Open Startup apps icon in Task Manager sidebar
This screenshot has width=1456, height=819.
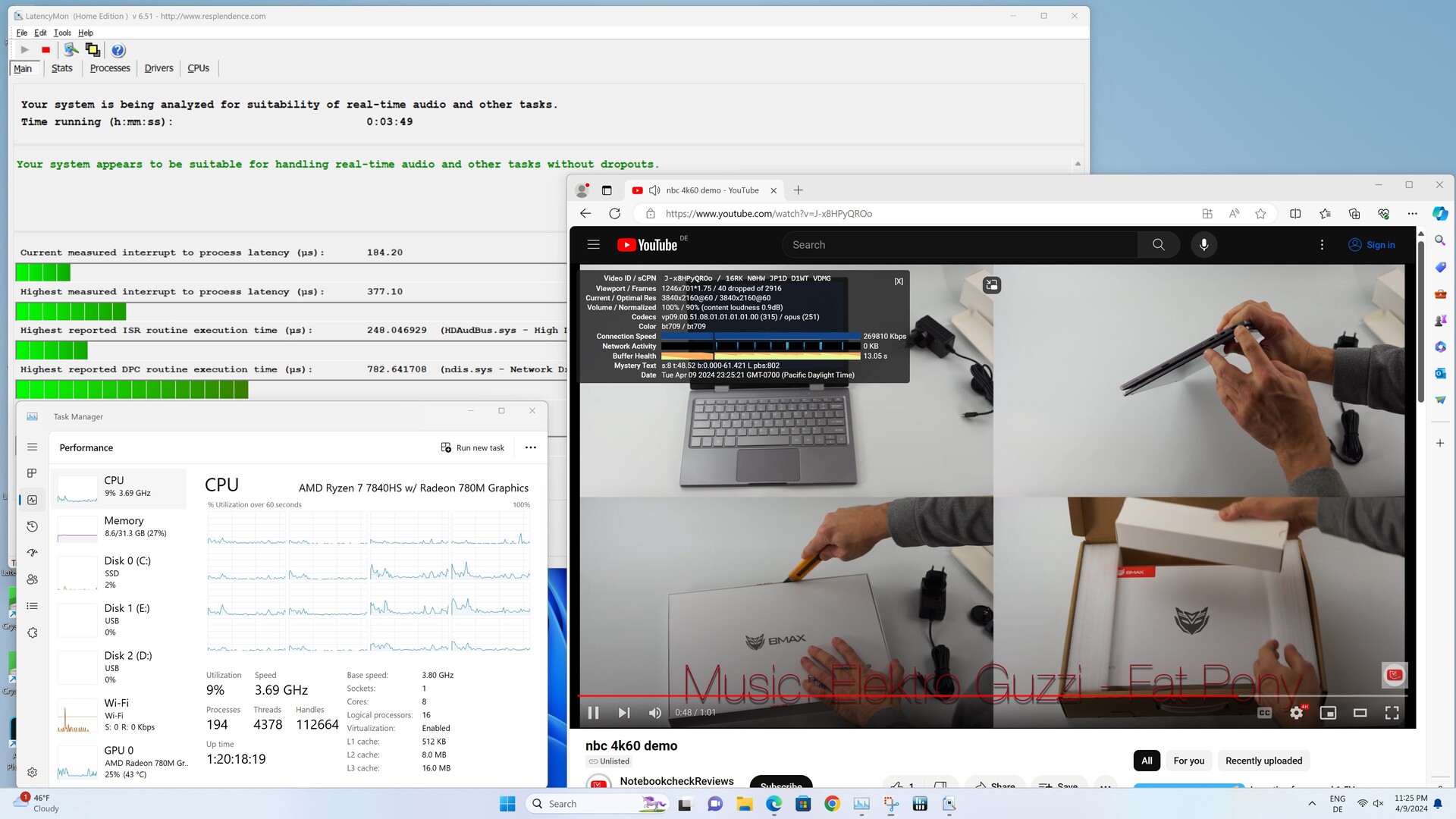32,553
